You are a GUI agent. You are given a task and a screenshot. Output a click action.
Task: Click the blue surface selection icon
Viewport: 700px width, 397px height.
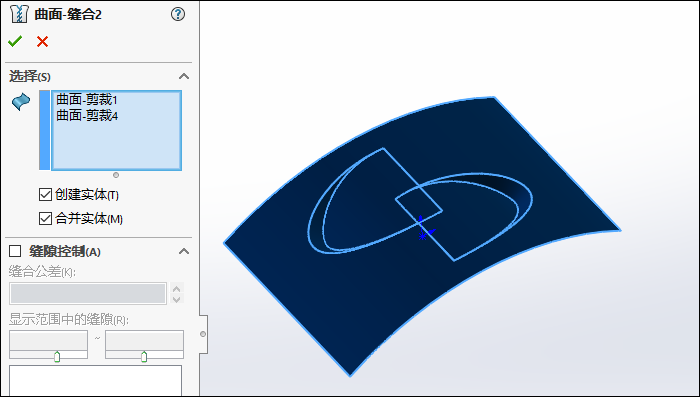[x=21, y=102]
